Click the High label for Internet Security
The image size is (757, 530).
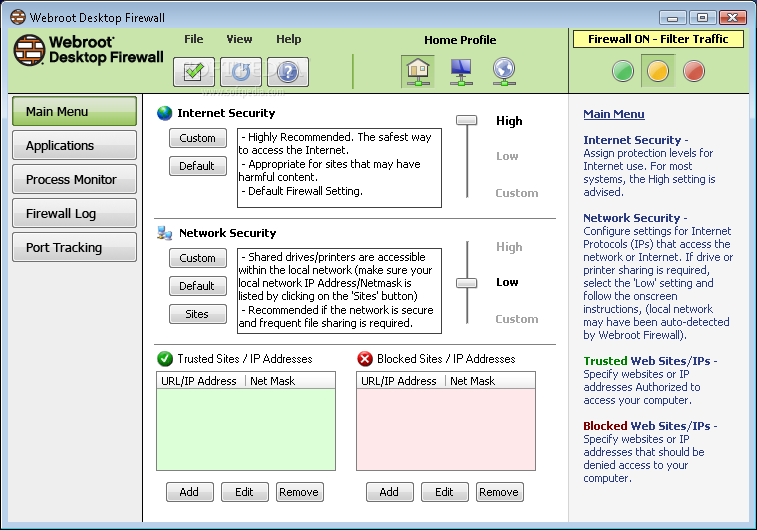(x=509, y=121)
